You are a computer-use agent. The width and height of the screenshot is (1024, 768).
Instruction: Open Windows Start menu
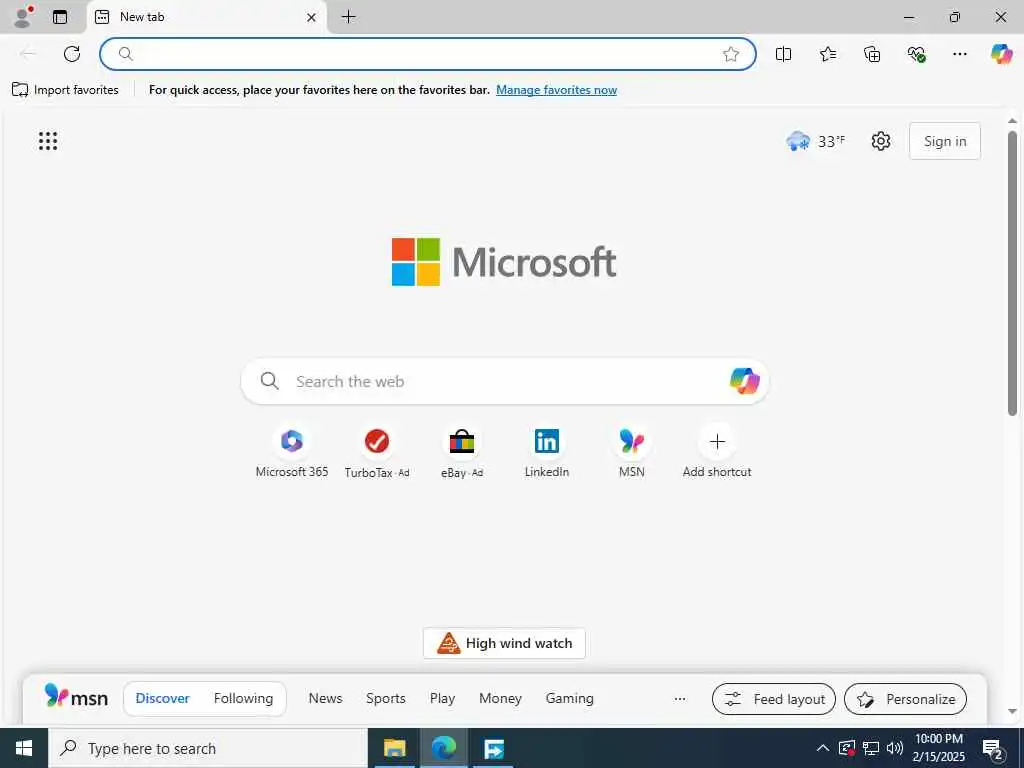tap(24, 748)
